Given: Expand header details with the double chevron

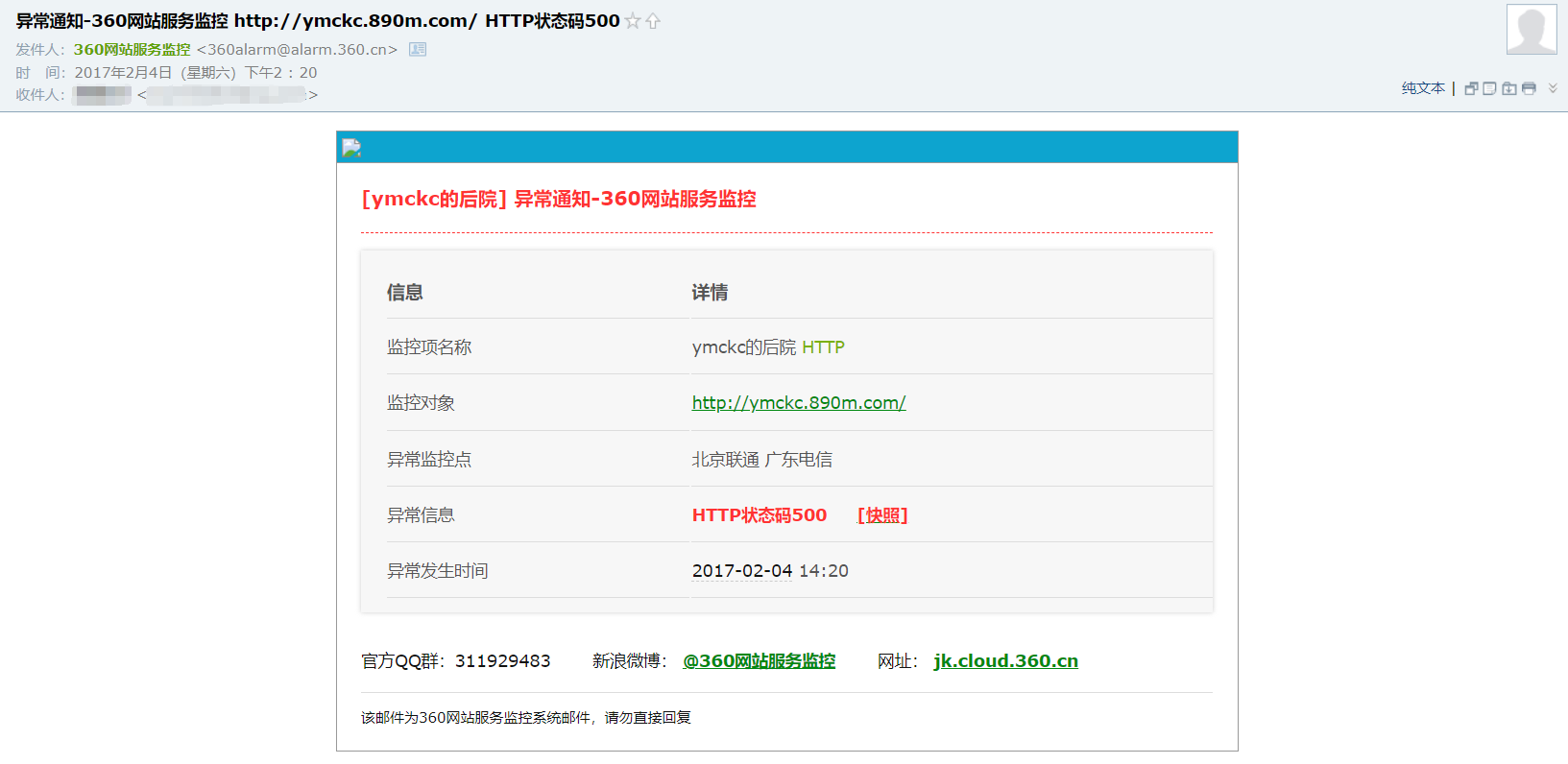Looking at the screenshot, I should tap(1553, 87).
